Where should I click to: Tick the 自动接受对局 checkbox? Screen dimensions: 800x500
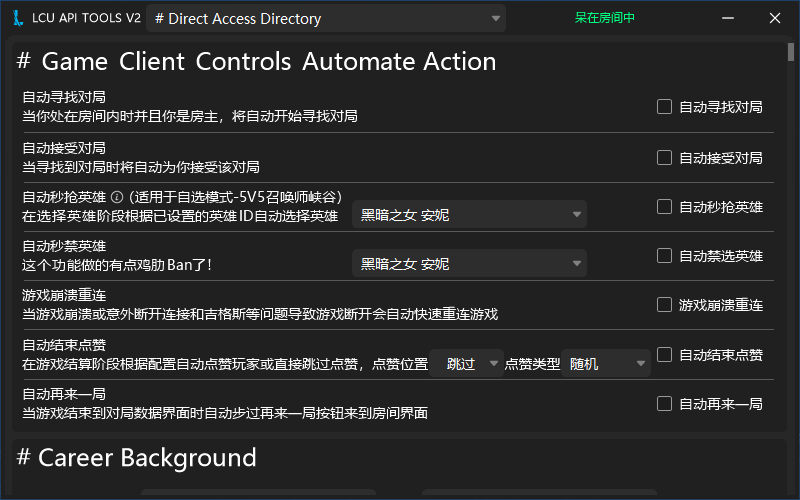point(664,157)
